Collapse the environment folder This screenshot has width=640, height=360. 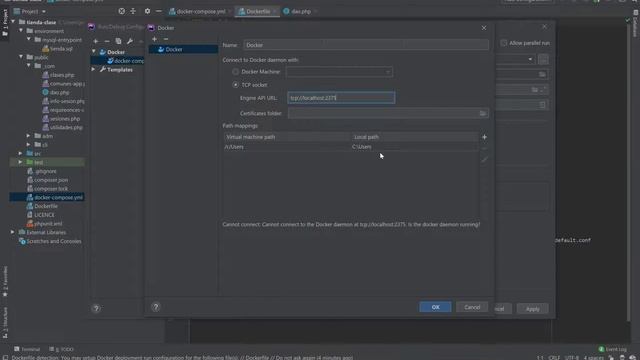click(21, 31)
